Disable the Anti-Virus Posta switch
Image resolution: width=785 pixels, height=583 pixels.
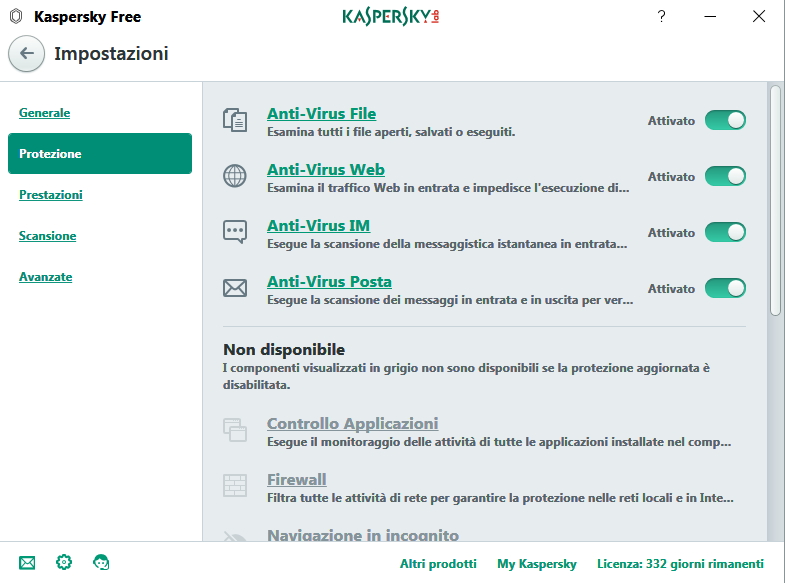tap(725, 288)
